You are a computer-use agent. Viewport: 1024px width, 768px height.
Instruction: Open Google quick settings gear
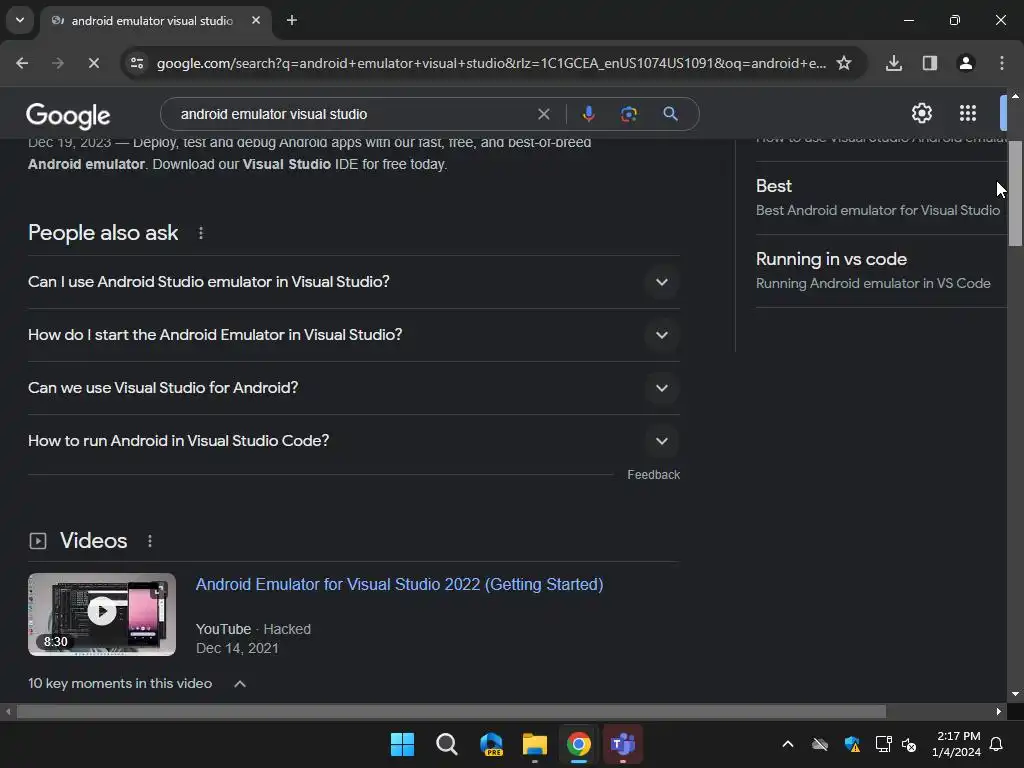coord(921,114)
